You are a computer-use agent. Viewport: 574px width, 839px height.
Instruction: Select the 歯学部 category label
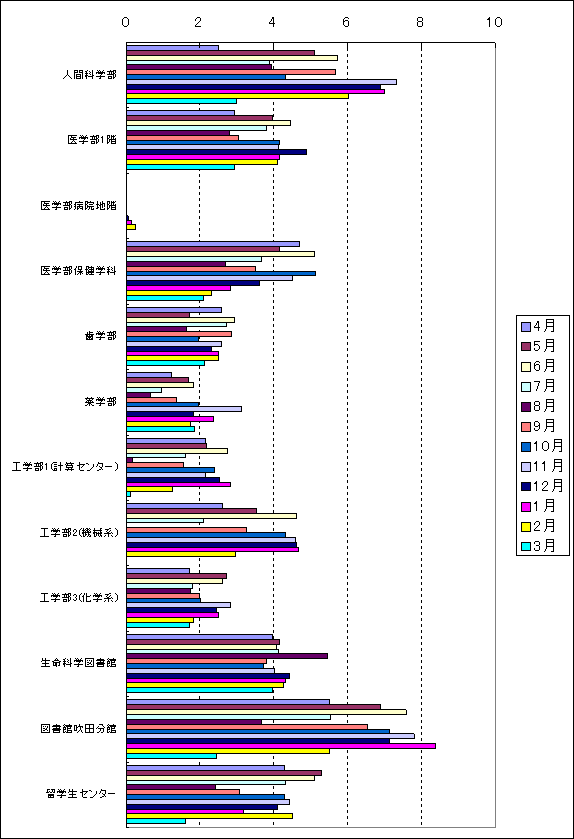click(x=101, y=336)
